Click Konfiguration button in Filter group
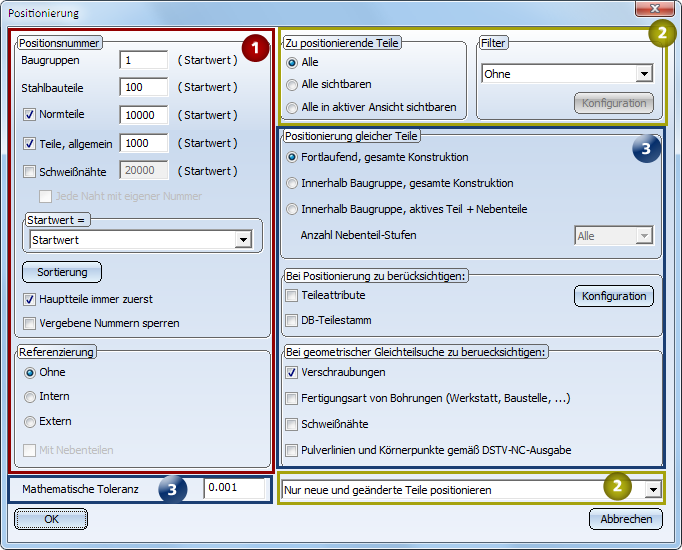Image resolution: width=682 pixels, height=550 pixels. (x=614, y=103)
